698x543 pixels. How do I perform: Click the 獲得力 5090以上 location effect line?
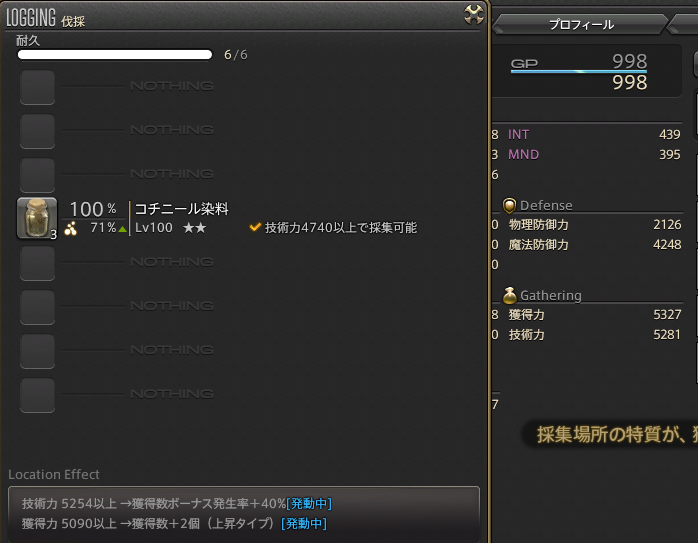coord(174,523)
